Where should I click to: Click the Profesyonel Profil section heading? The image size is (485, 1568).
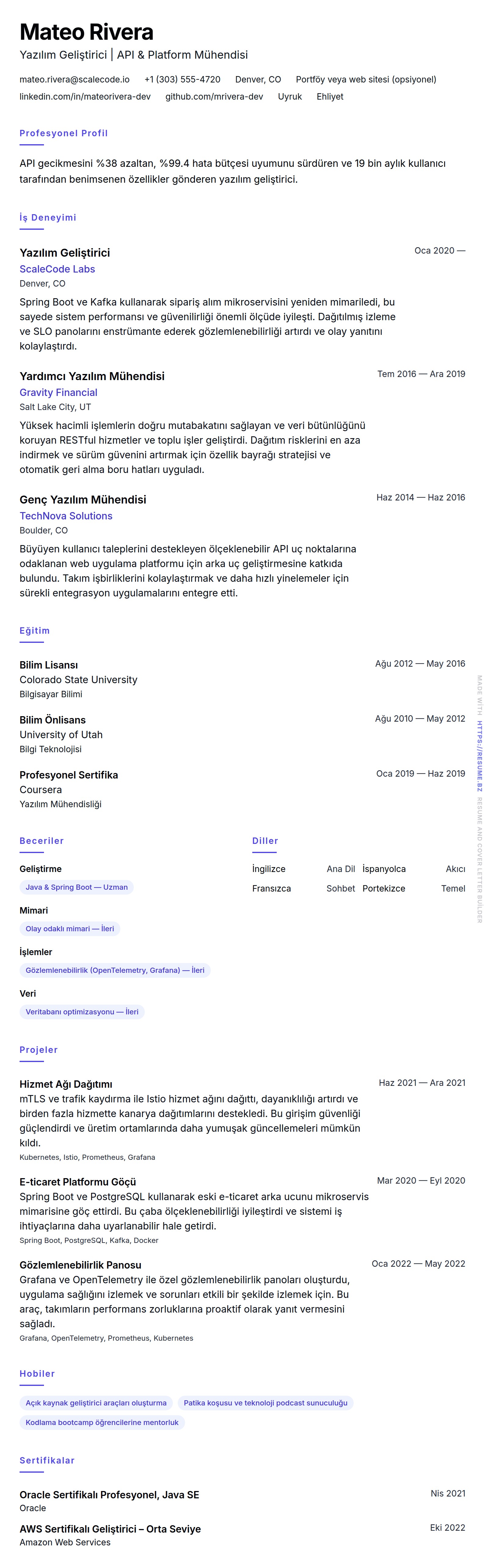click(x=63, y=133)
